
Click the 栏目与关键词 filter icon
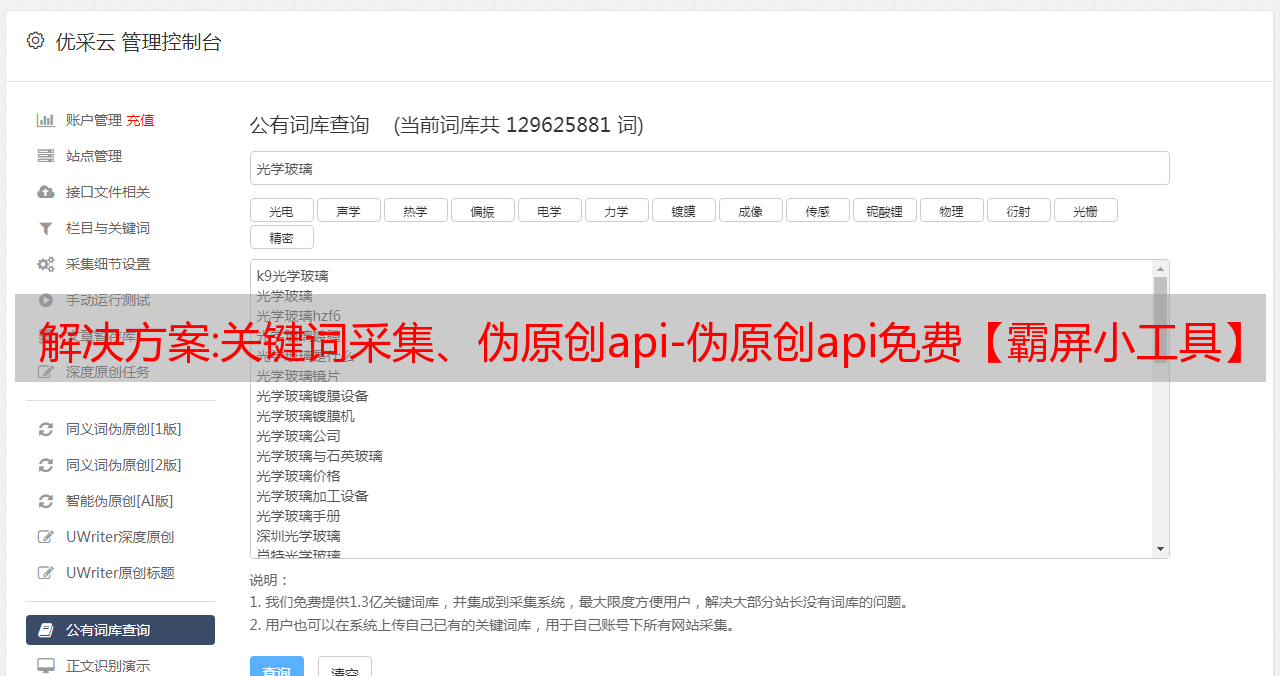pyautogui.click(x=46, y=228)
